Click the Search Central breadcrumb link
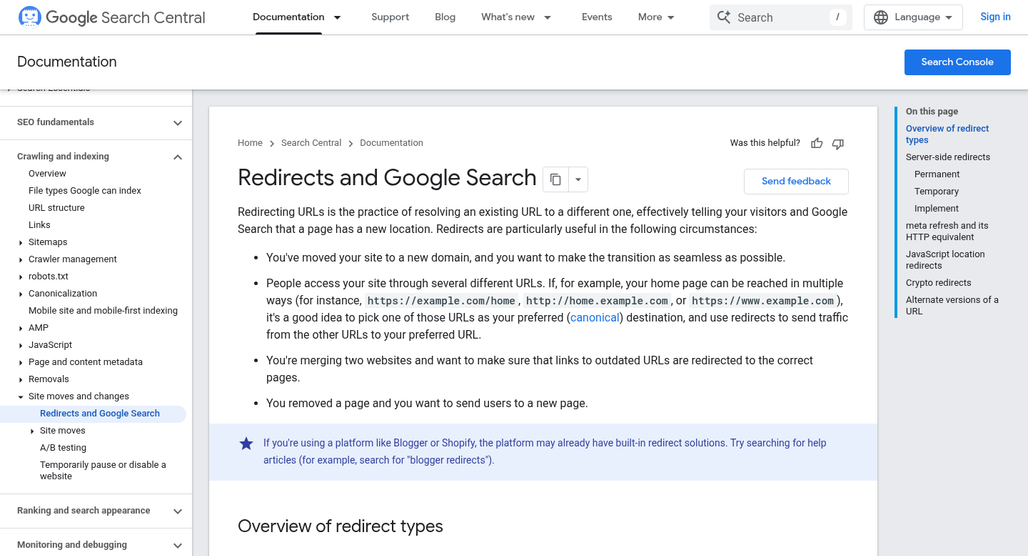The width and height of the screenshot is (1028, 556). point(311,143)
